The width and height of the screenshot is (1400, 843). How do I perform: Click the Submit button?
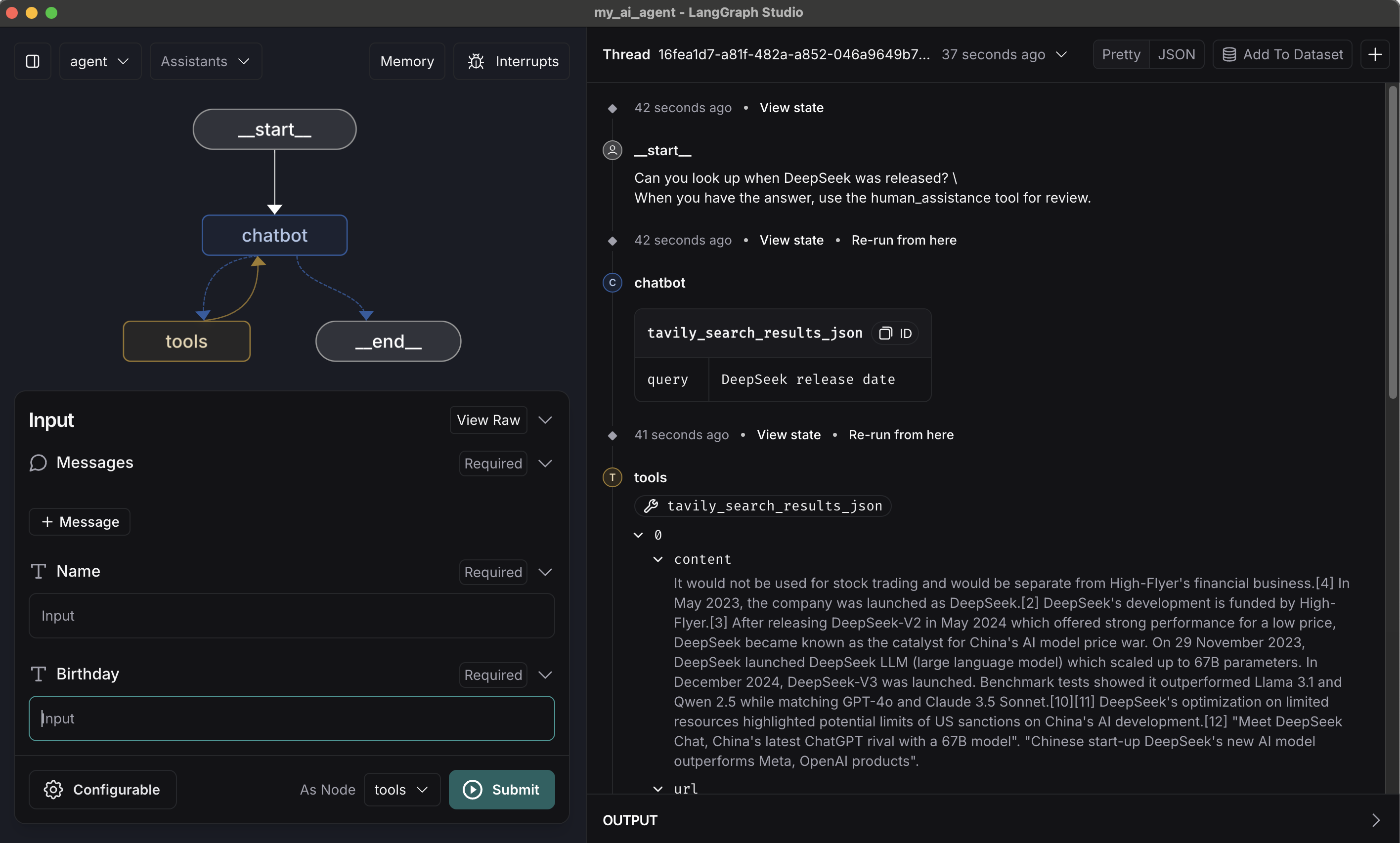coord(501,790)
